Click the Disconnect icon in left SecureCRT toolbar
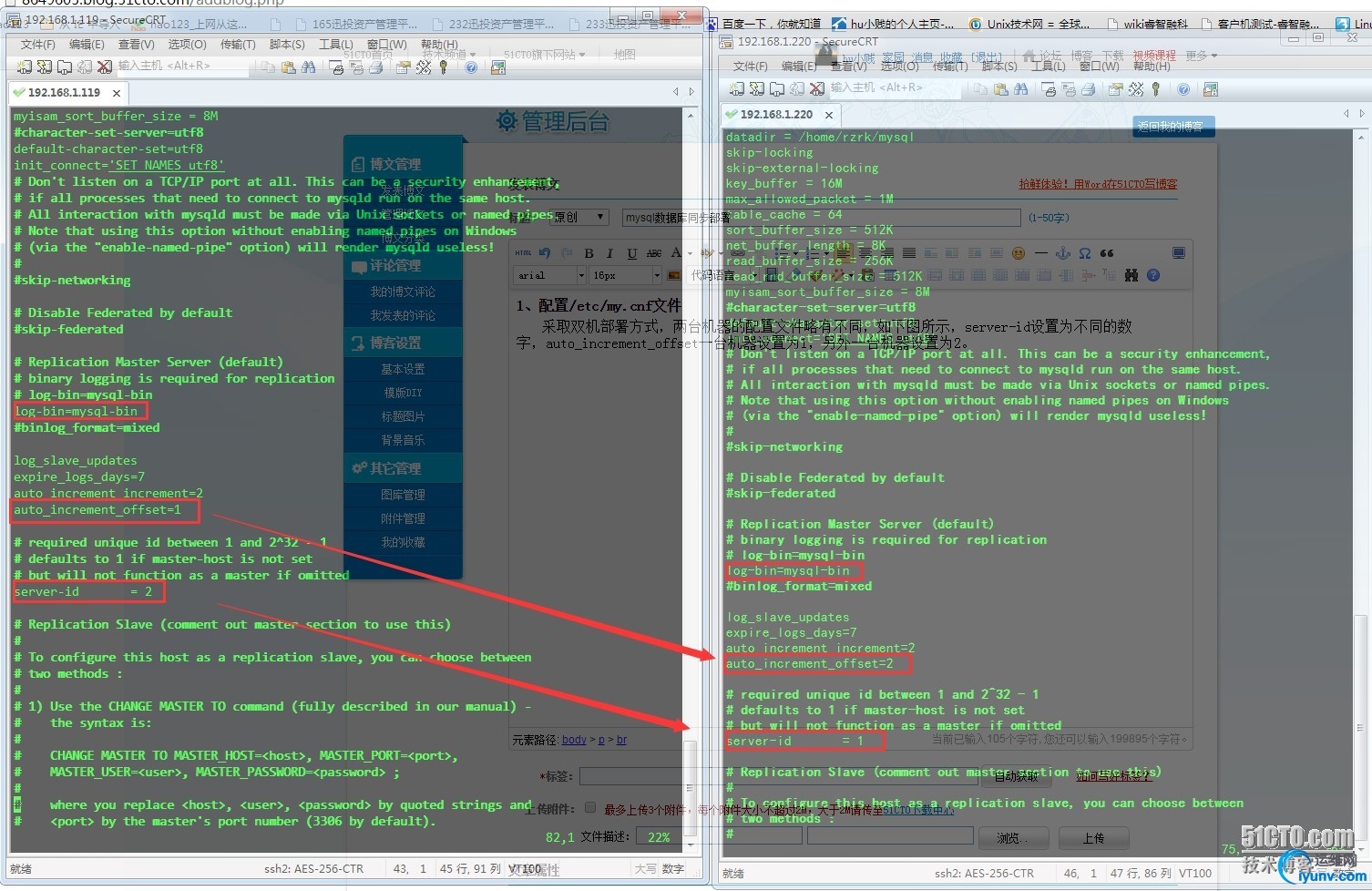 [105, 67]
